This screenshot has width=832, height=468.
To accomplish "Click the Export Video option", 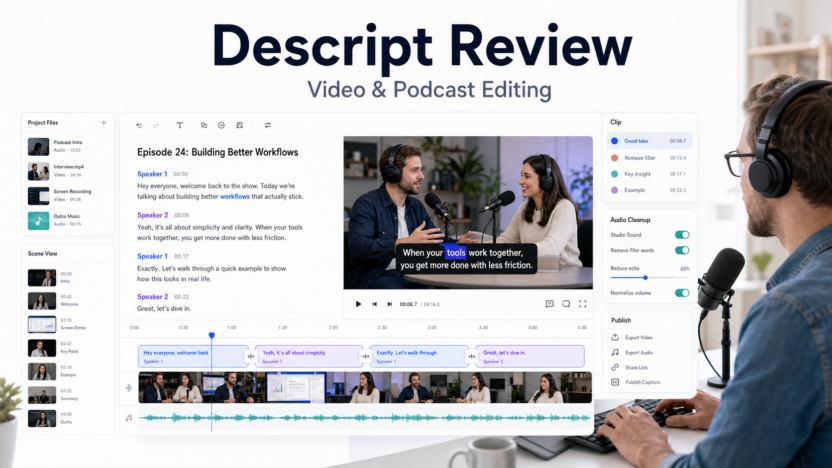I will 638,337.
